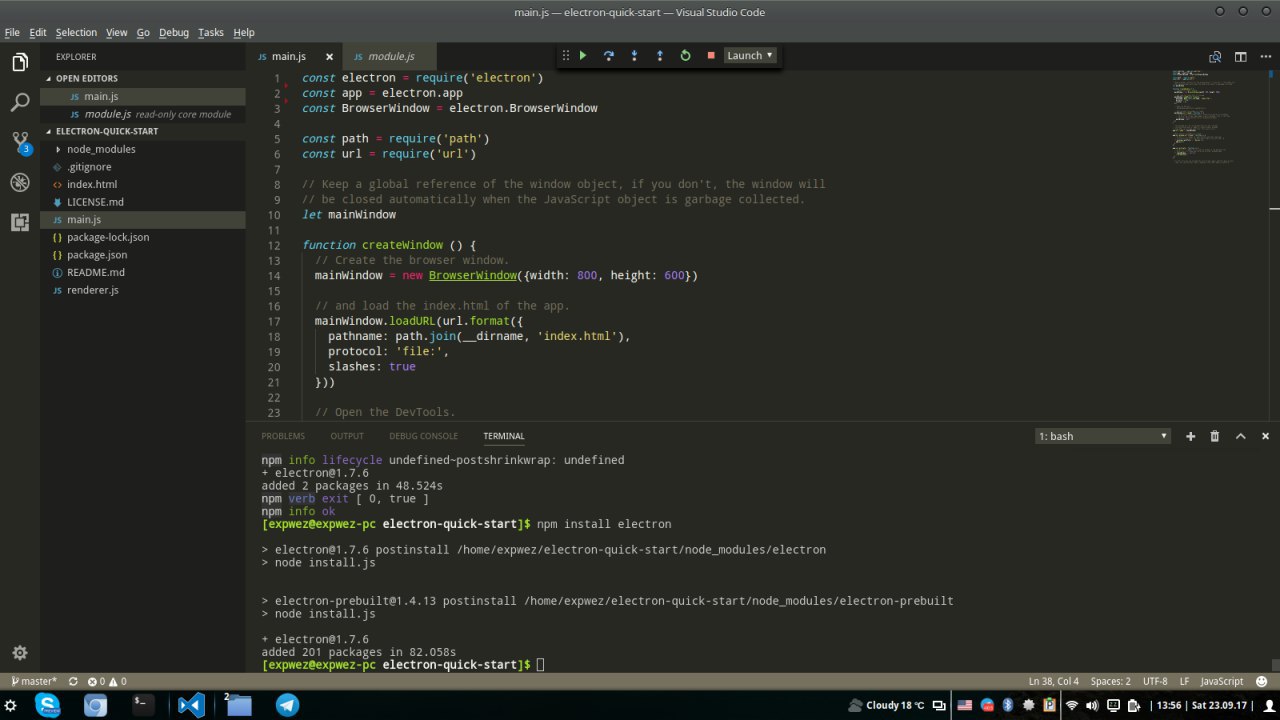The width and height of the screenshot is (1280, 720).
Task: Click the Continue debug play button
Action: 583,56
